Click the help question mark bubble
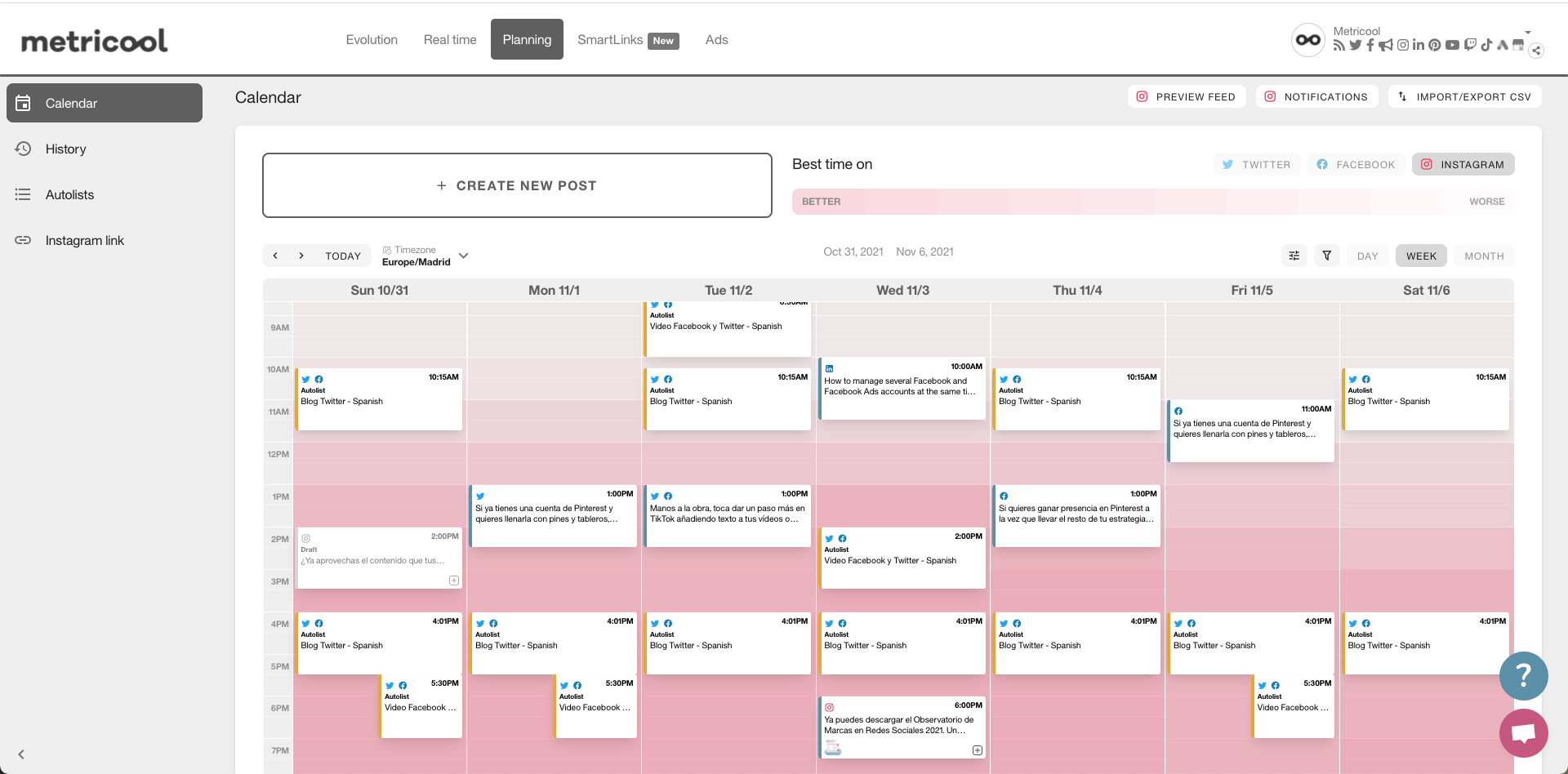The width and height of the screenshot is (1568, 774). click(x=1523, y=675)
